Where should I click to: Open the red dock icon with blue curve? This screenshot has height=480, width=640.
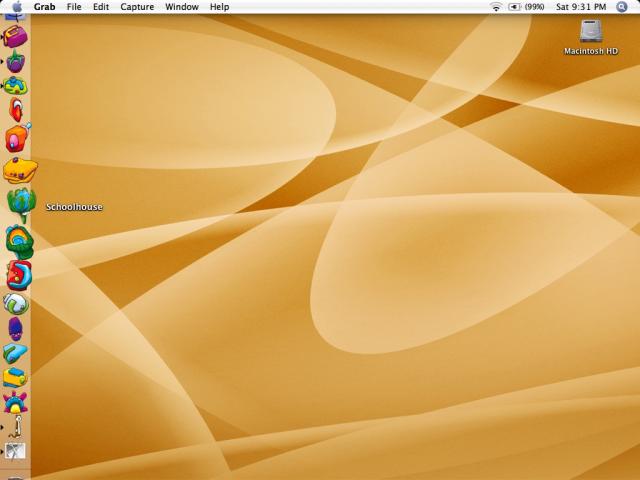coord(19,276)
